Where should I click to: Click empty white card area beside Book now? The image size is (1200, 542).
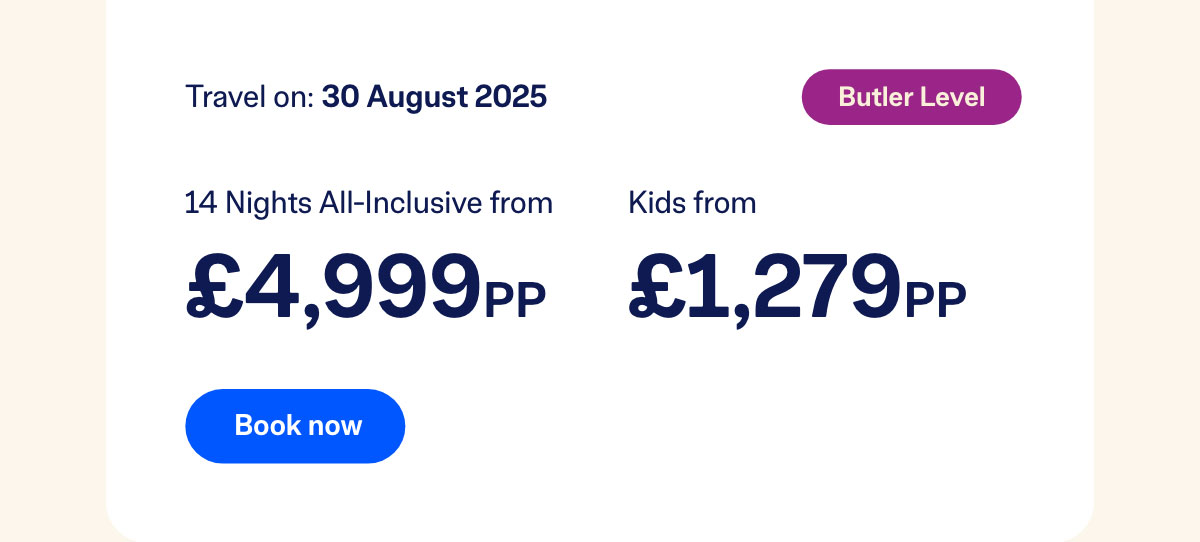coord(700,426)
